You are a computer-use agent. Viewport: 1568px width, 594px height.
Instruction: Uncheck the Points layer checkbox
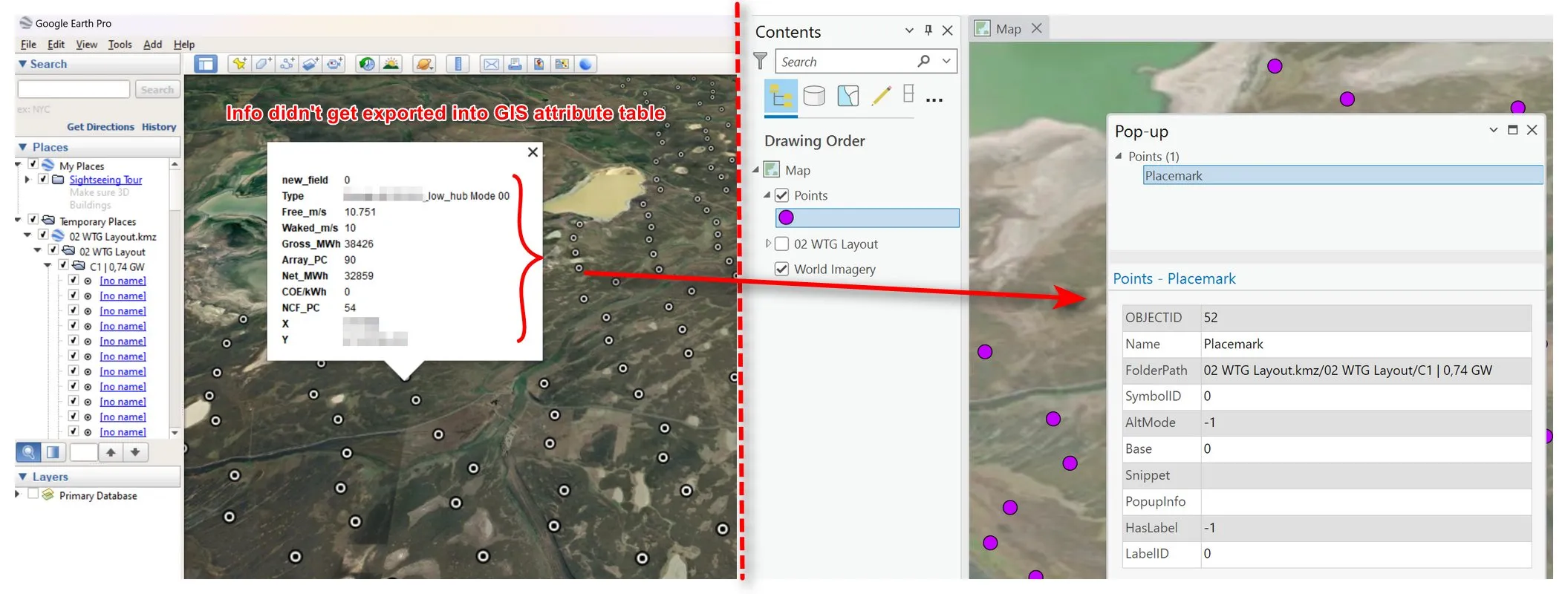point(781,195)
